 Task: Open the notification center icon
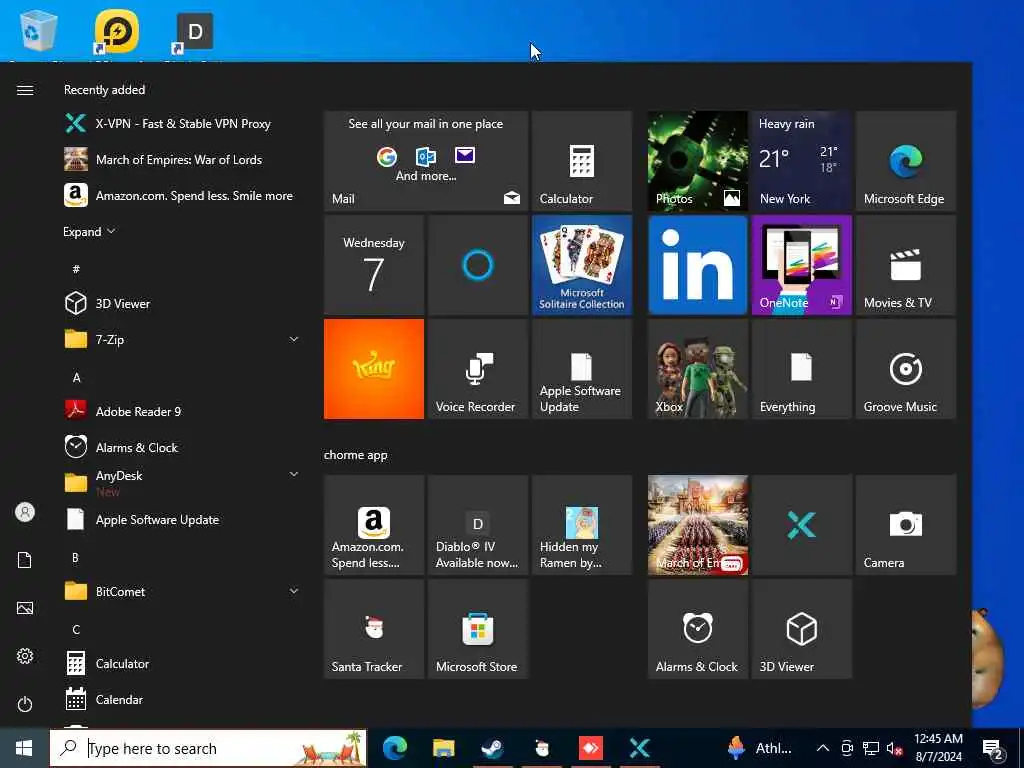(993, 749)
